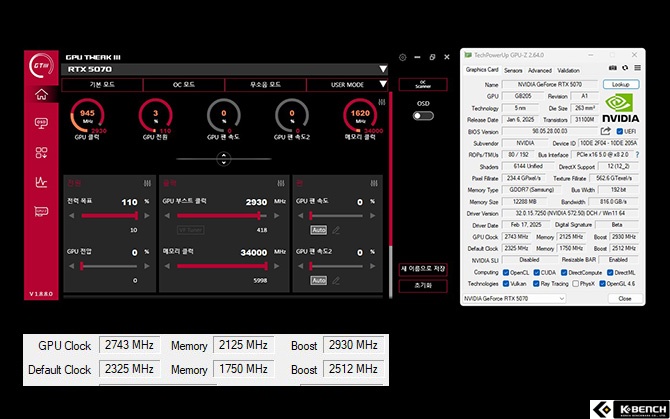The height and width of the screenshot is (419, 670).
Task: Expand the RTX 5070 GPU selector dropdown
Action: click(383, 69)
